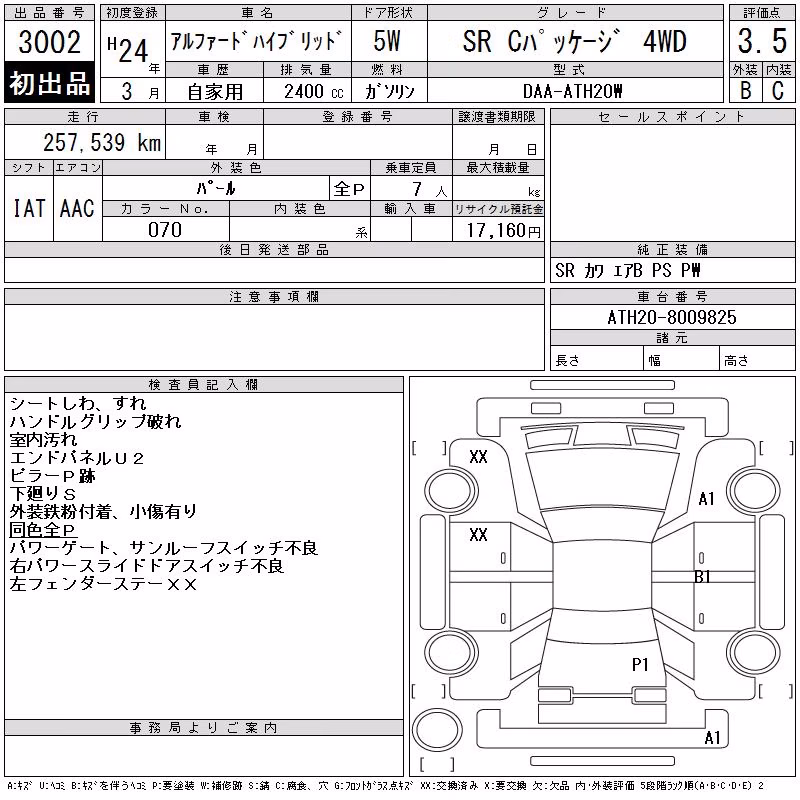Click the model code DAA-ATH20W
This screenshot has height=800, width=800.
(572, 91)
